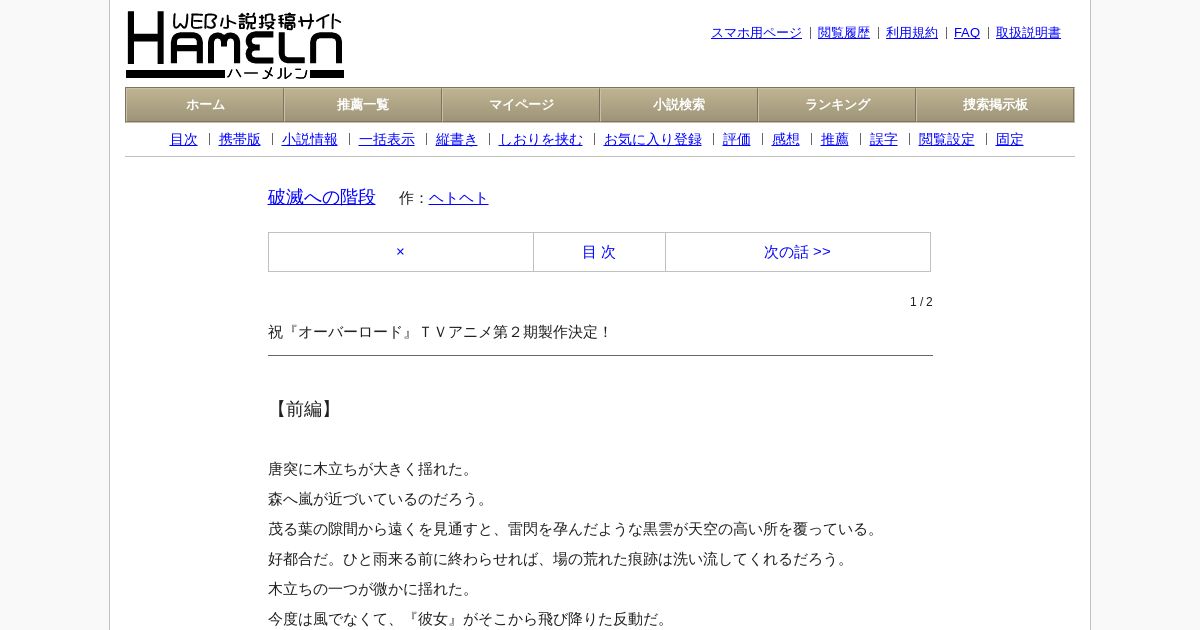Click the 固定 link
Image resolution: width=1200 pixels, height=630 pixels.
[1010, 140]
